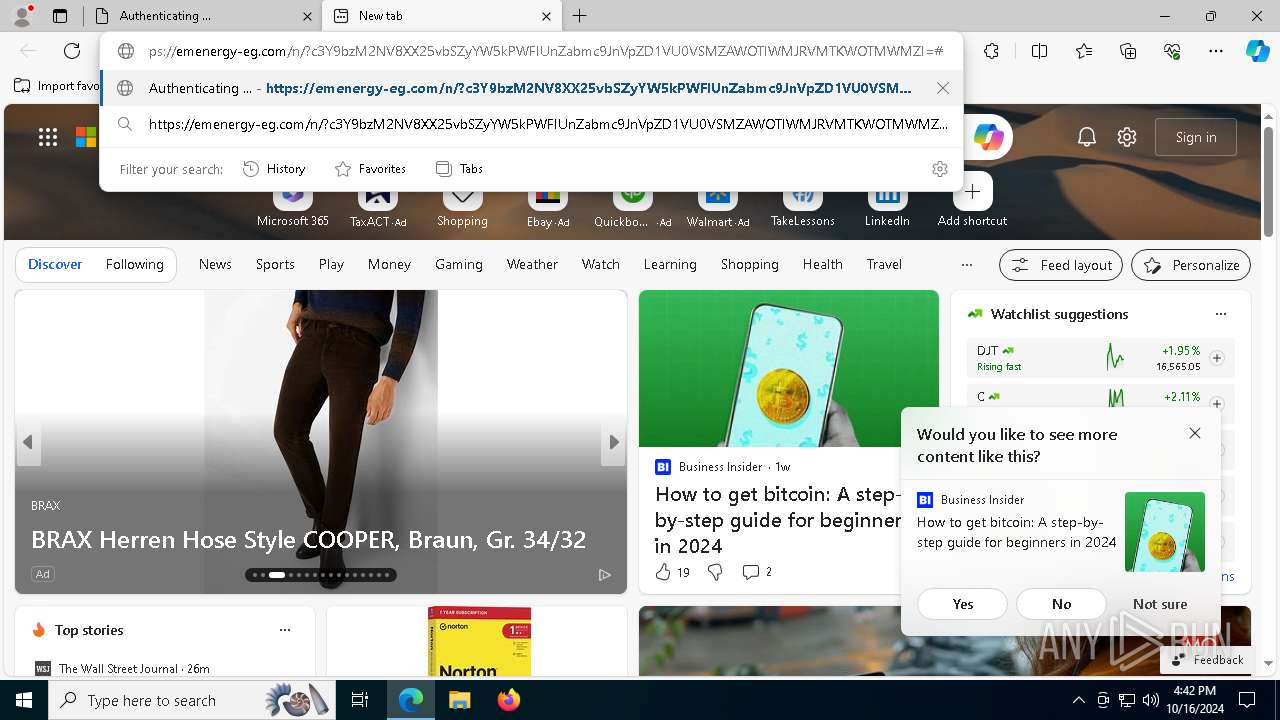Close the 'Would you like to see more' popup
Viewport: 1280px width, 720px height.
click(x=1195, y=433)
